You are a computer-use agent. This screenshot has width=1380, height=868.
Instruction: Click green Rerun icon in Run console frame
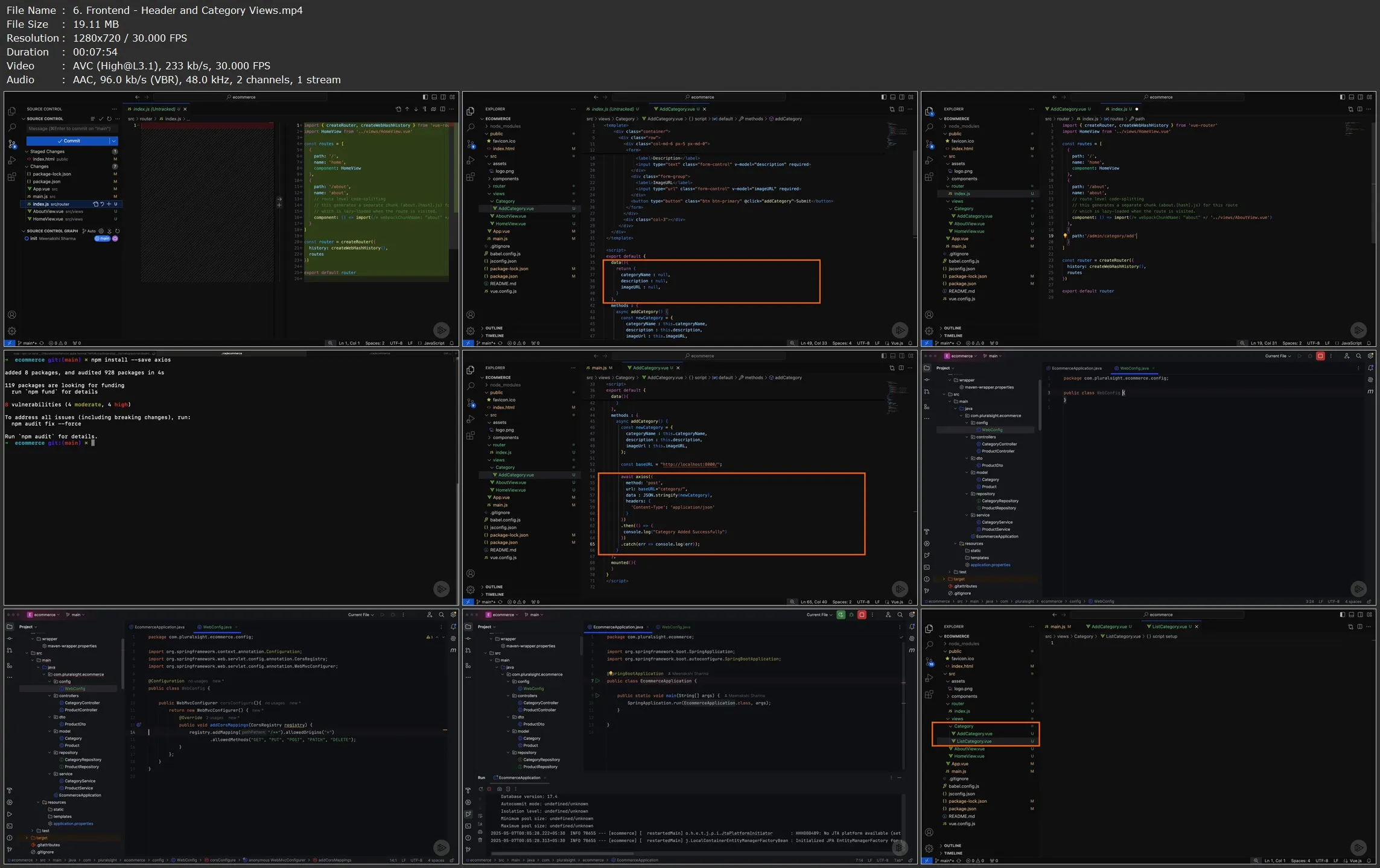click(841, 615)
